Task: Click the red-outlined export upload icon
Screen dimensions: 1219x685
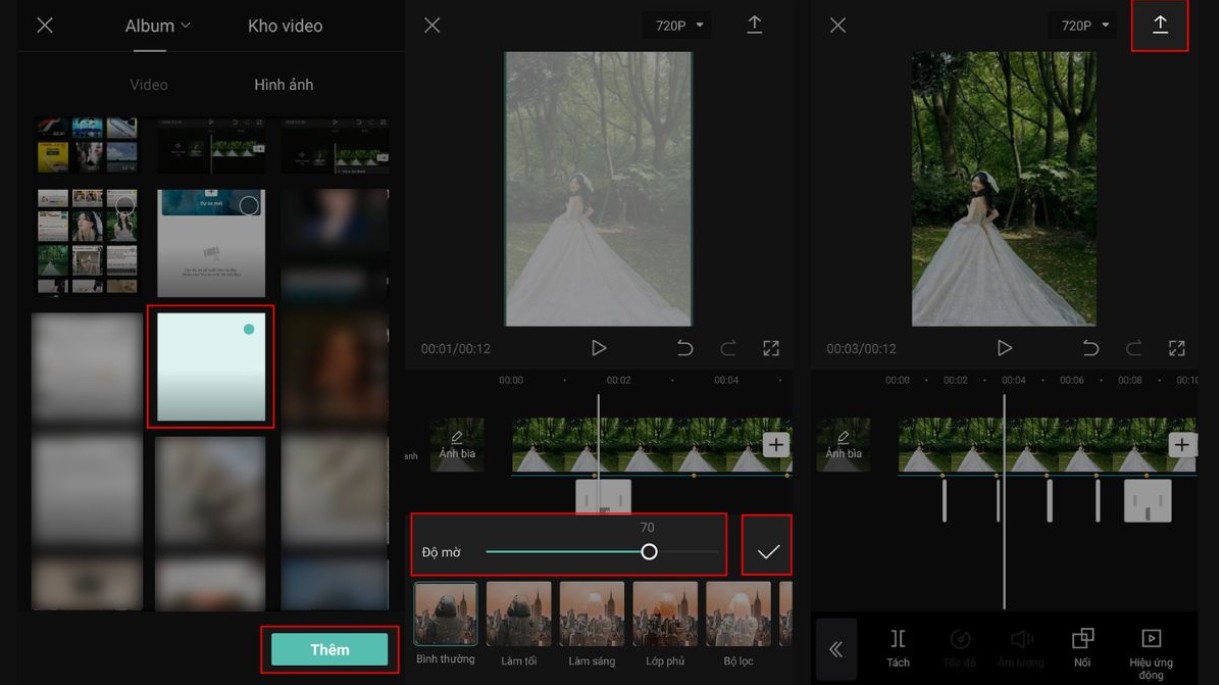Action: (x=1160, y=26)
